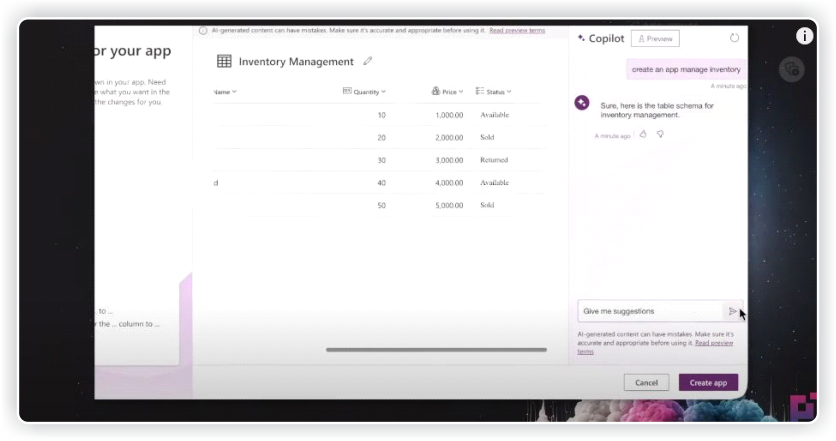Click the Preview button next to Copilot

655,38
